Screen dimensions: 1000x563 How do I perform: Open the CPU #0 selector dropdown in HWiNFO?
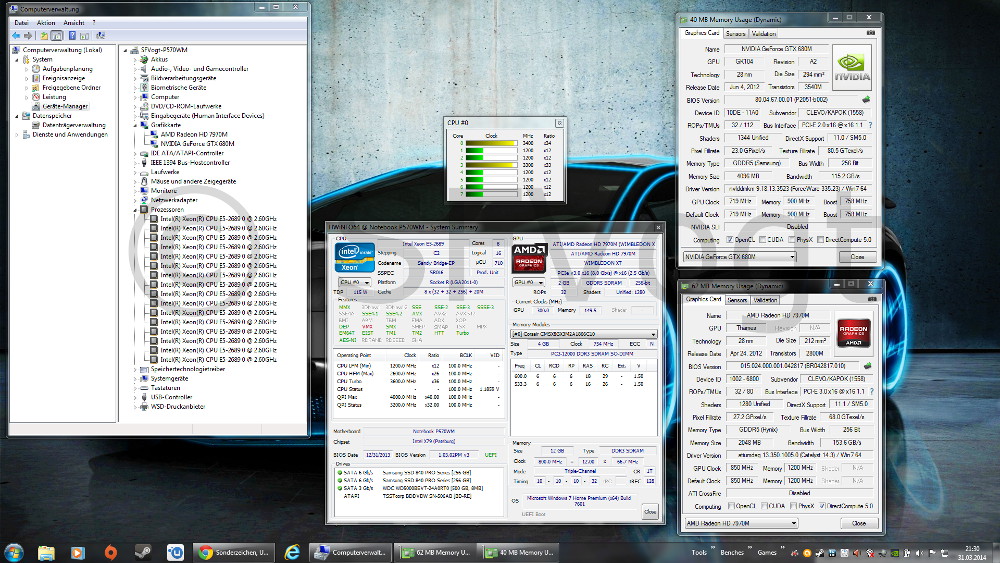point(354,282)
